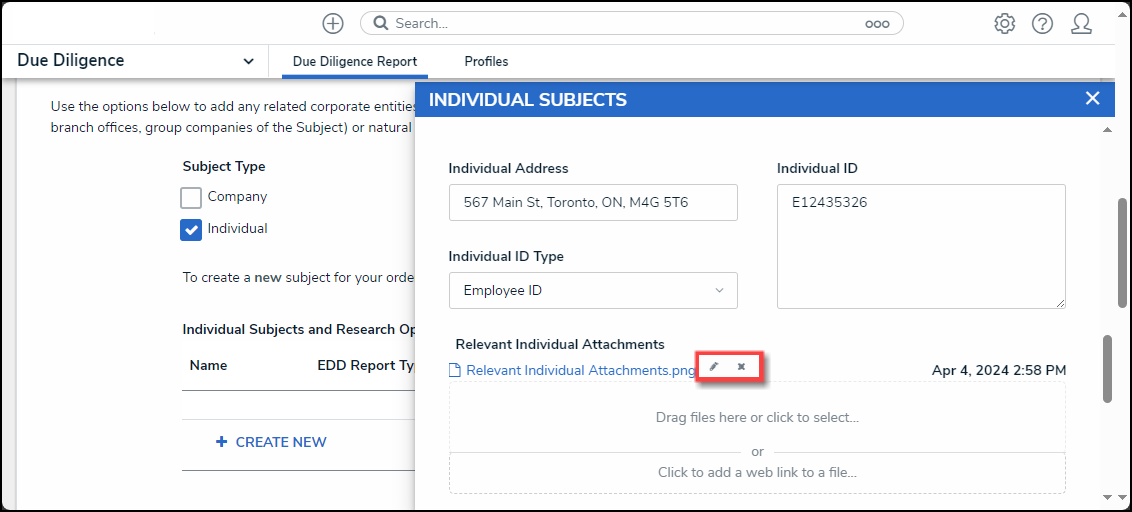
Task: Click to add a web link area
Action: click(757, 473)
